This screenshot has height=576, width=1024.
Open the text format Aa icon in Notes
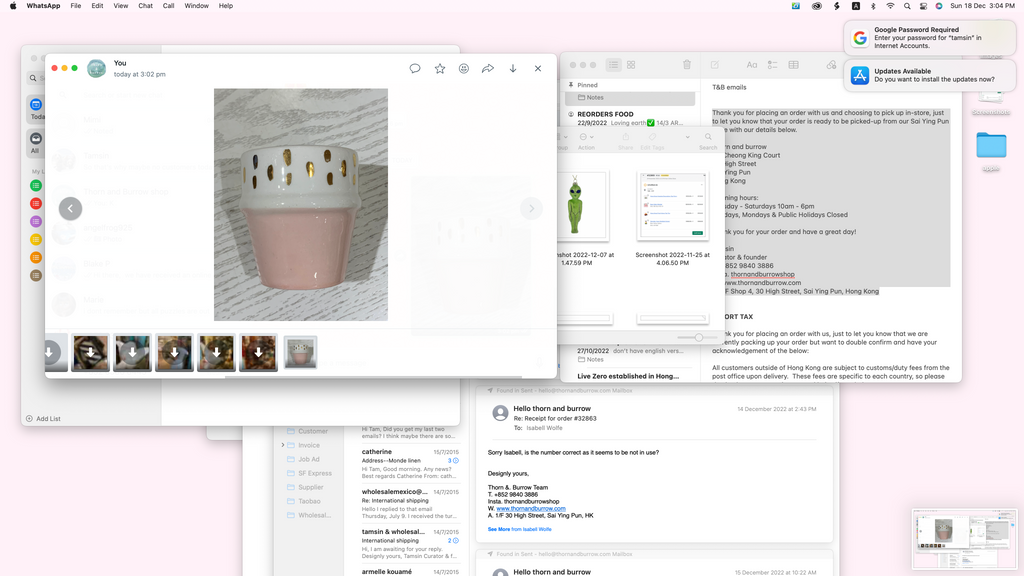point(752,65)
